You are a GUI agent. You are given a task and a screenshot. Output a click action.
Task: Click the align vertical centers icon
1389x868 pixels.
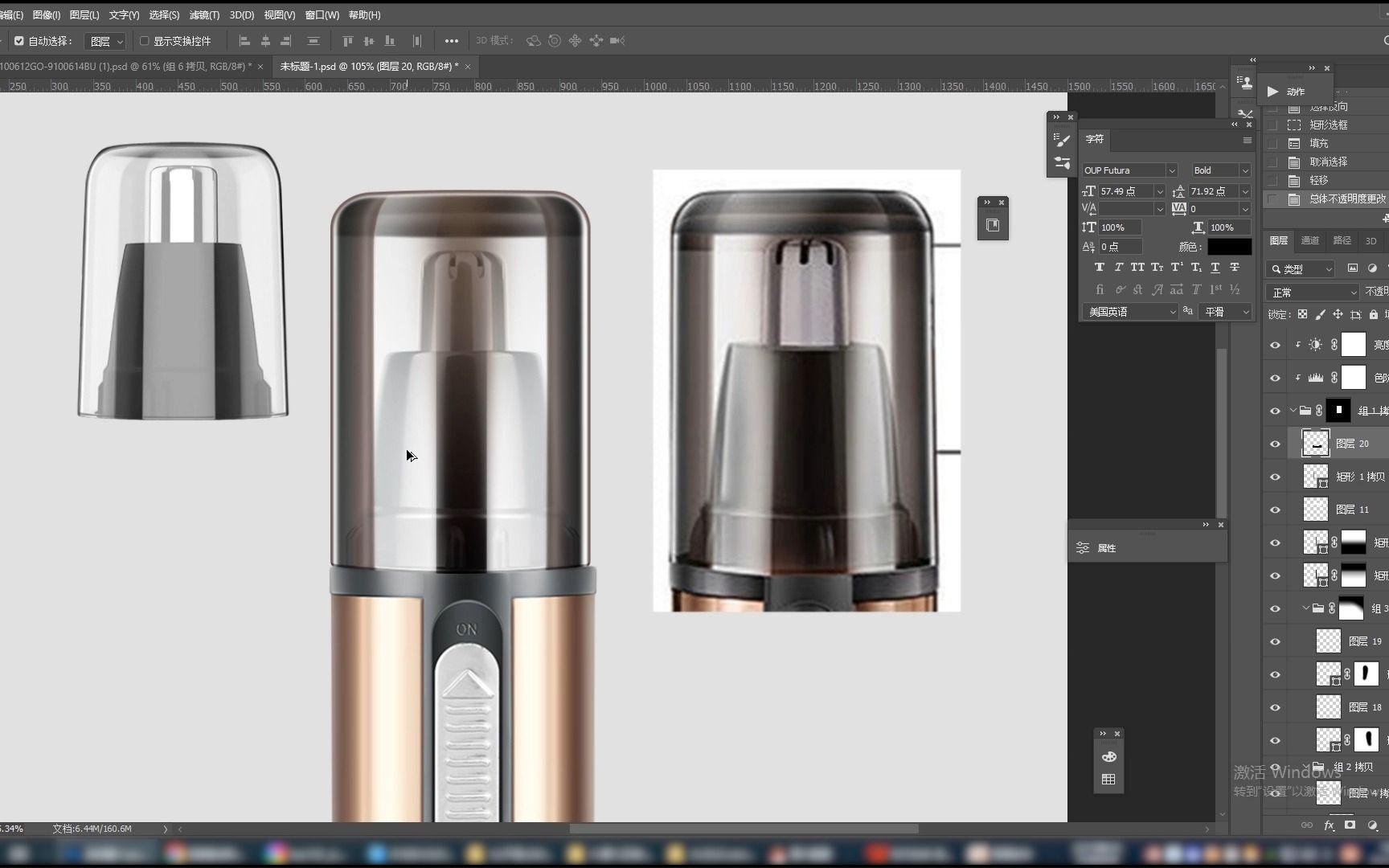[x=368, y=41]
